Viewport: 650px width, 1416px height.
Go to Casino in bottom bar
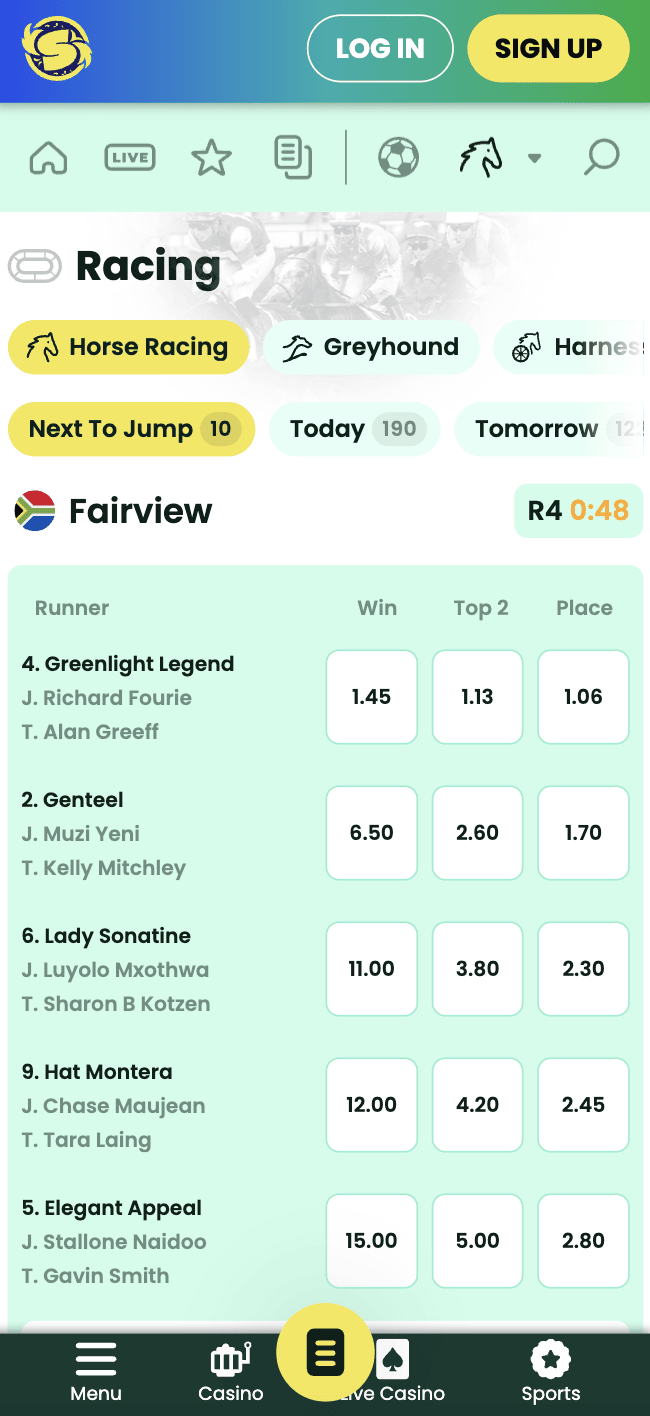point(231,1372)
